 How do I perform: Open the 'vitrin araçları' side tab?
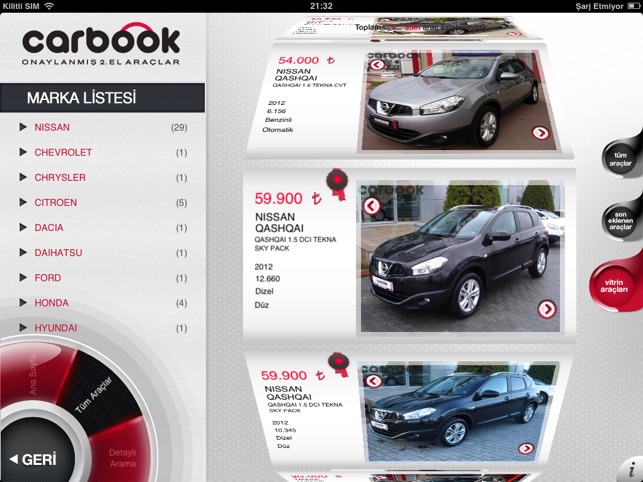(x=614, y=286)
